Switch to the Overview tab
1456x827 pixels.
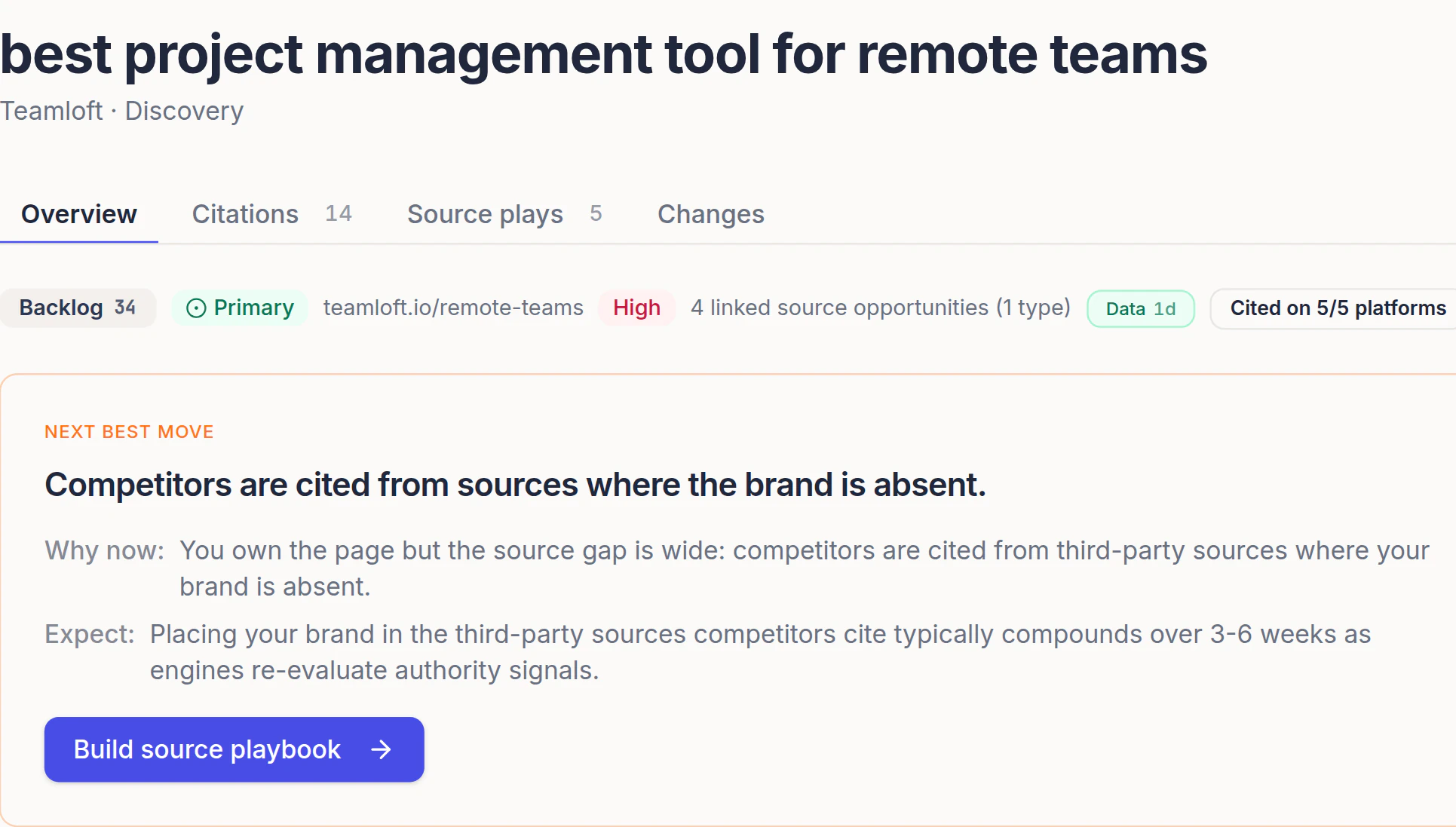coord(79,214)
